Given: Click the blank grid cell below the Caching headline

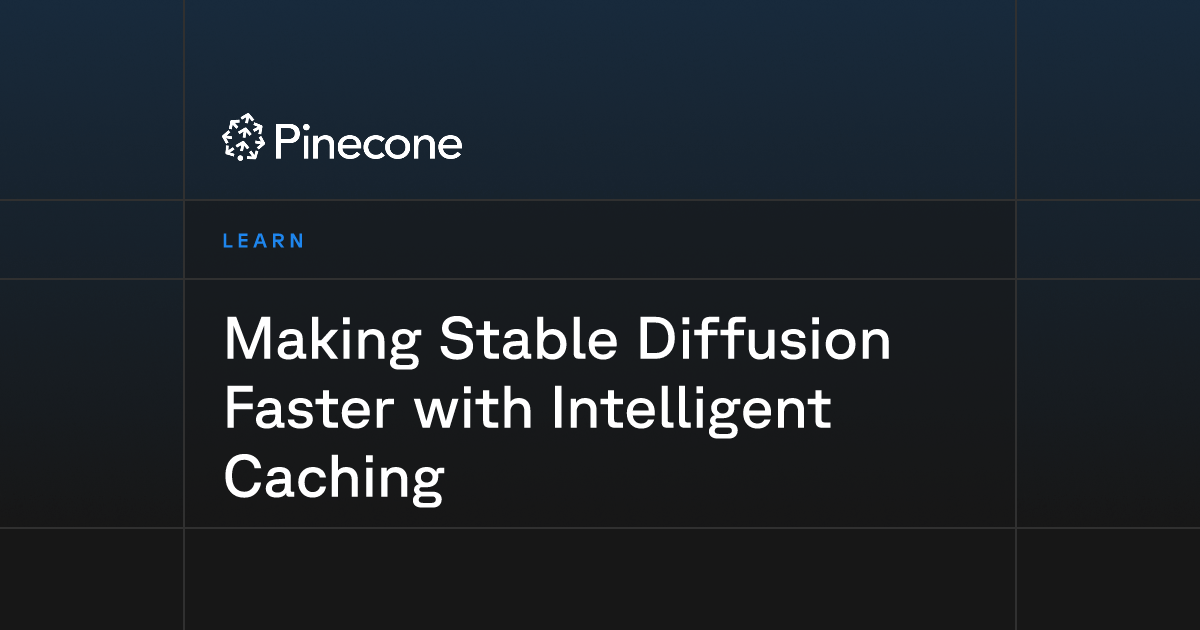Looking at the screenshot, I should pos(600,579).
